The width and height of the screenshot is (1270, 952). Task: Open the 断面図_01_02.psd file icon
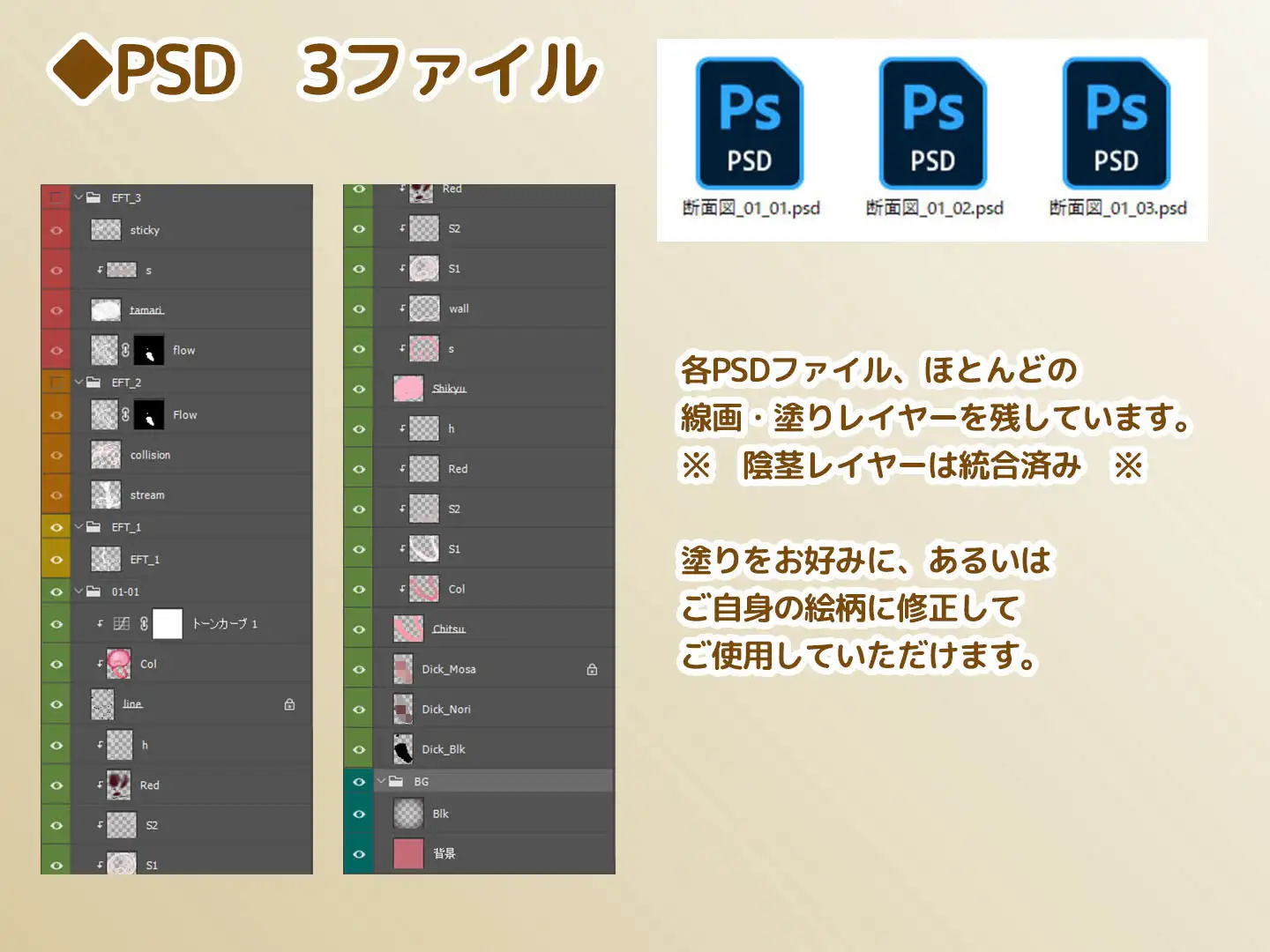933,123
